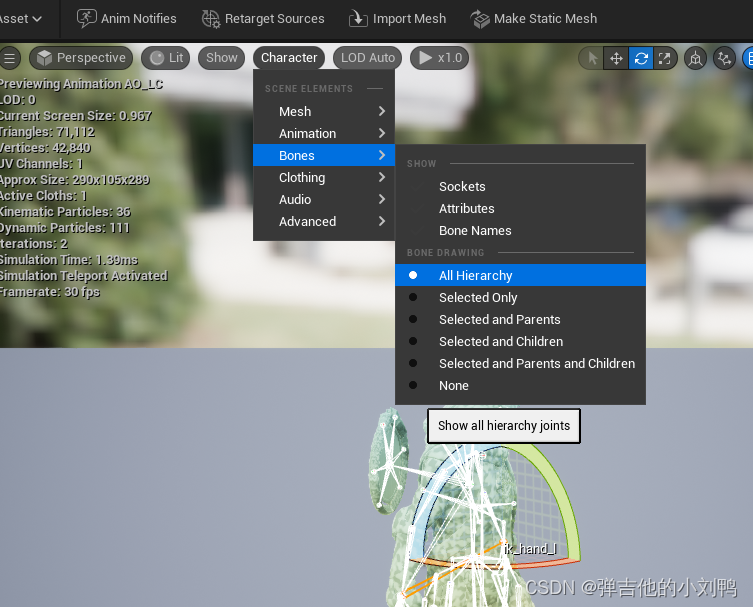753x607 pixels.
Task: Open Retarget Sources panel
Action: tap(263, 19)
